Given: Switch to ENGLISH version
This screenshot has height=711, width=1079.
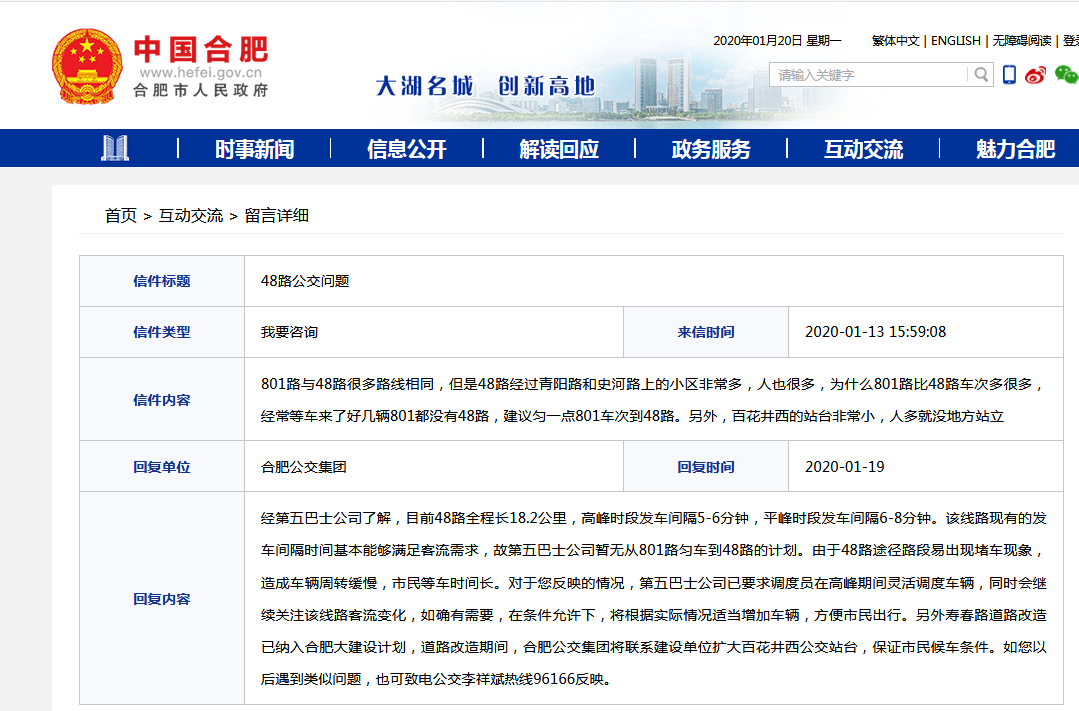Looking at the screenshot, I should (956, 41).
